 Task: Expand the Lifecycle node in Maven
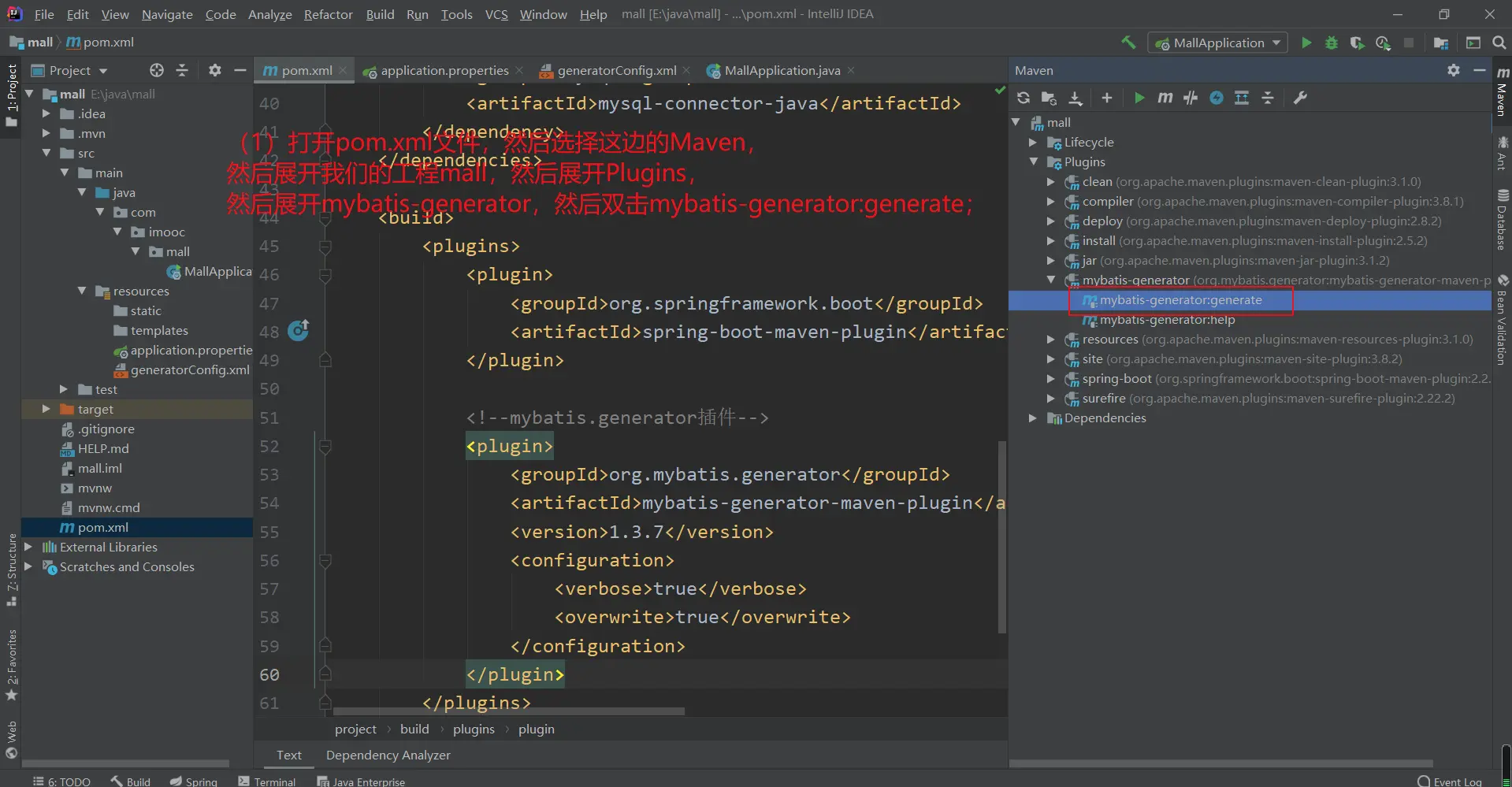coord(1033,143)
